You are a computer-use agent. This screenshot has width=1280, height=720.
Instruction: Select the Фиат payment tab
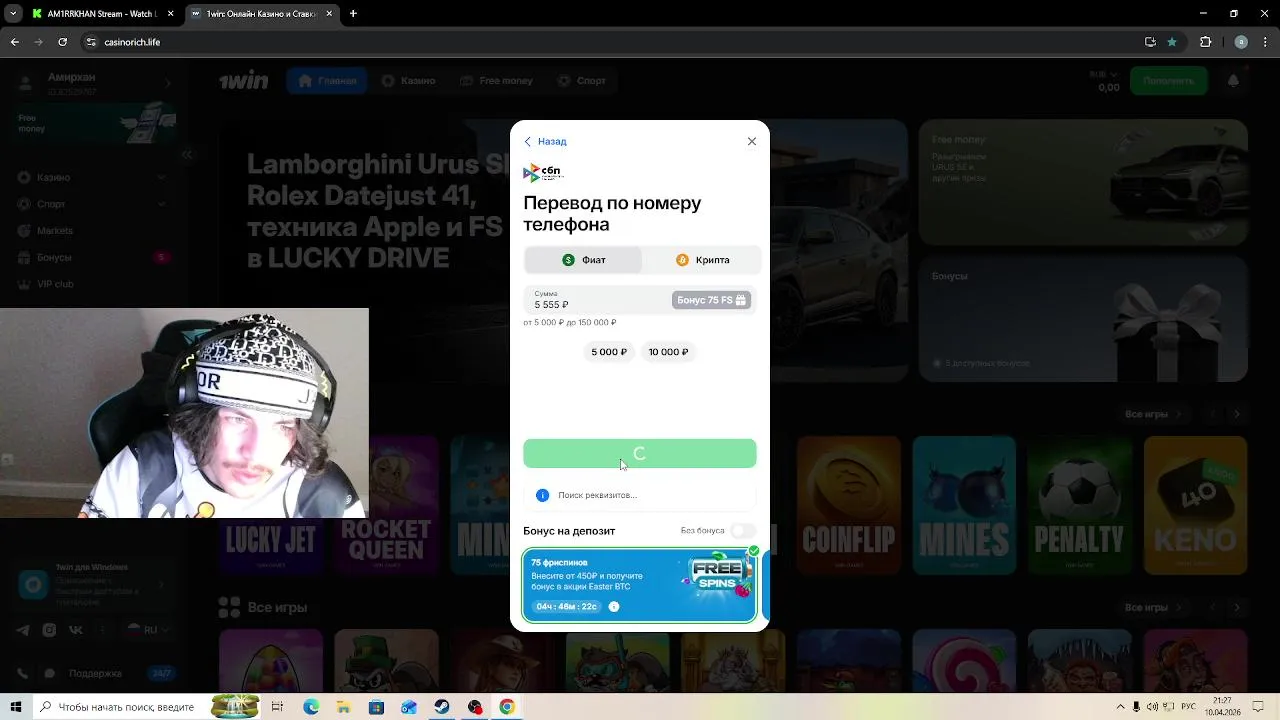click(x=583, y=260)
